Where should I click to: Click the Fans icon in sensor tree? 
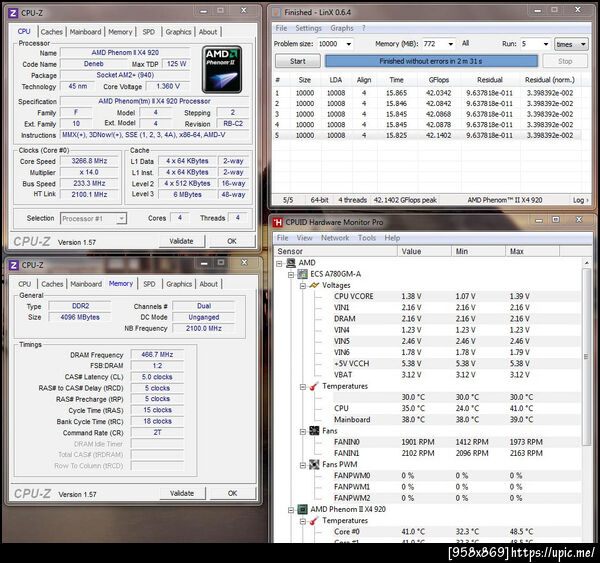coord(314,431)
